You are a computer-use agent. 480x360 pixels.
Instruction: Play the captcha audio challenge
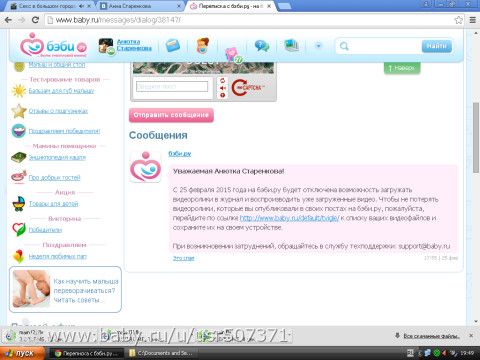(223, 88)
